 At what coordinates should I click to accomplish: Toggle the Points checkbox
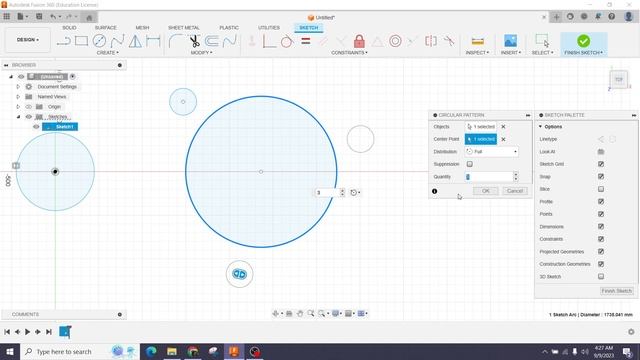point(601,214)
